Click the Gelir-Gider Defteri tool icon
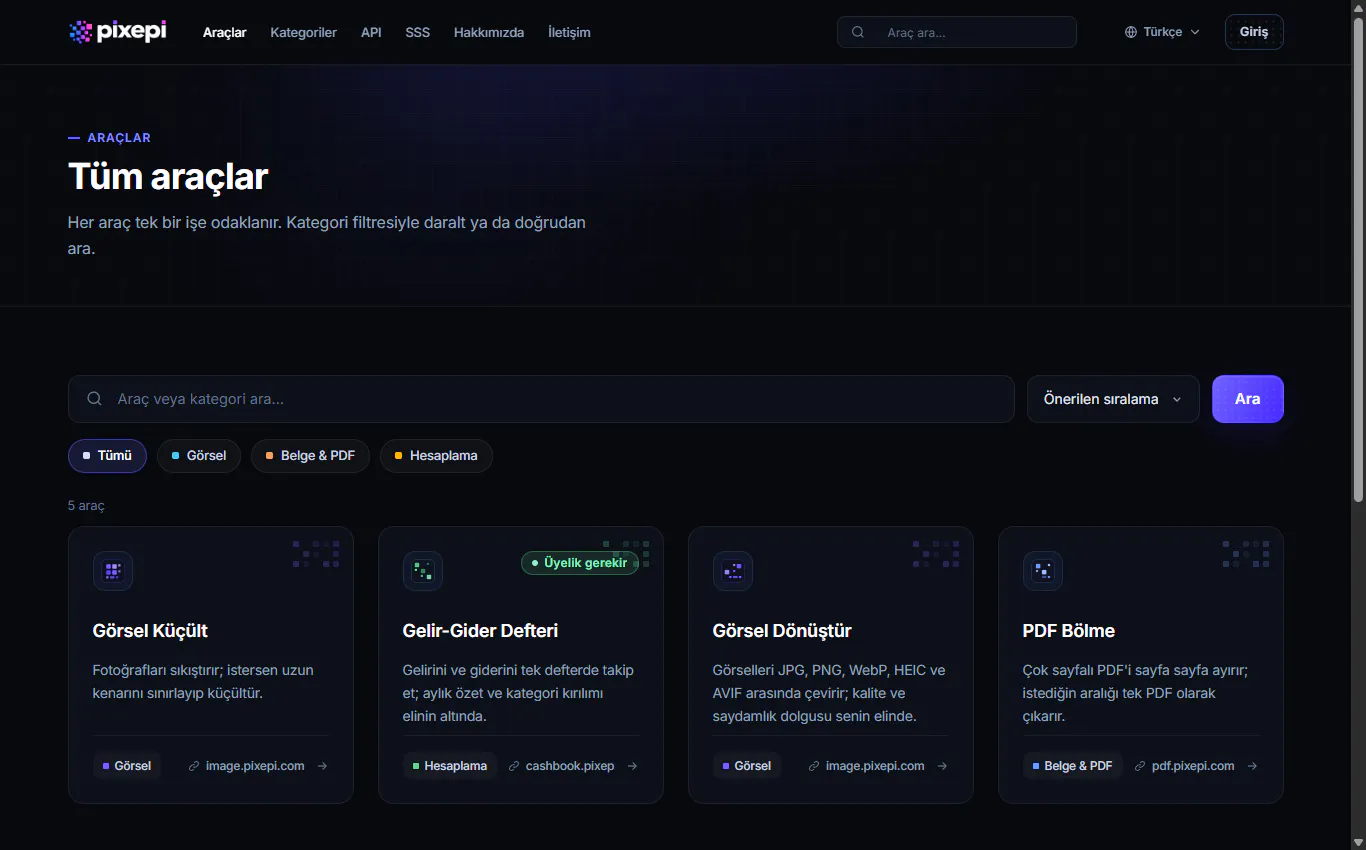The image size is (1366, 850). click(x=423, y=571)
